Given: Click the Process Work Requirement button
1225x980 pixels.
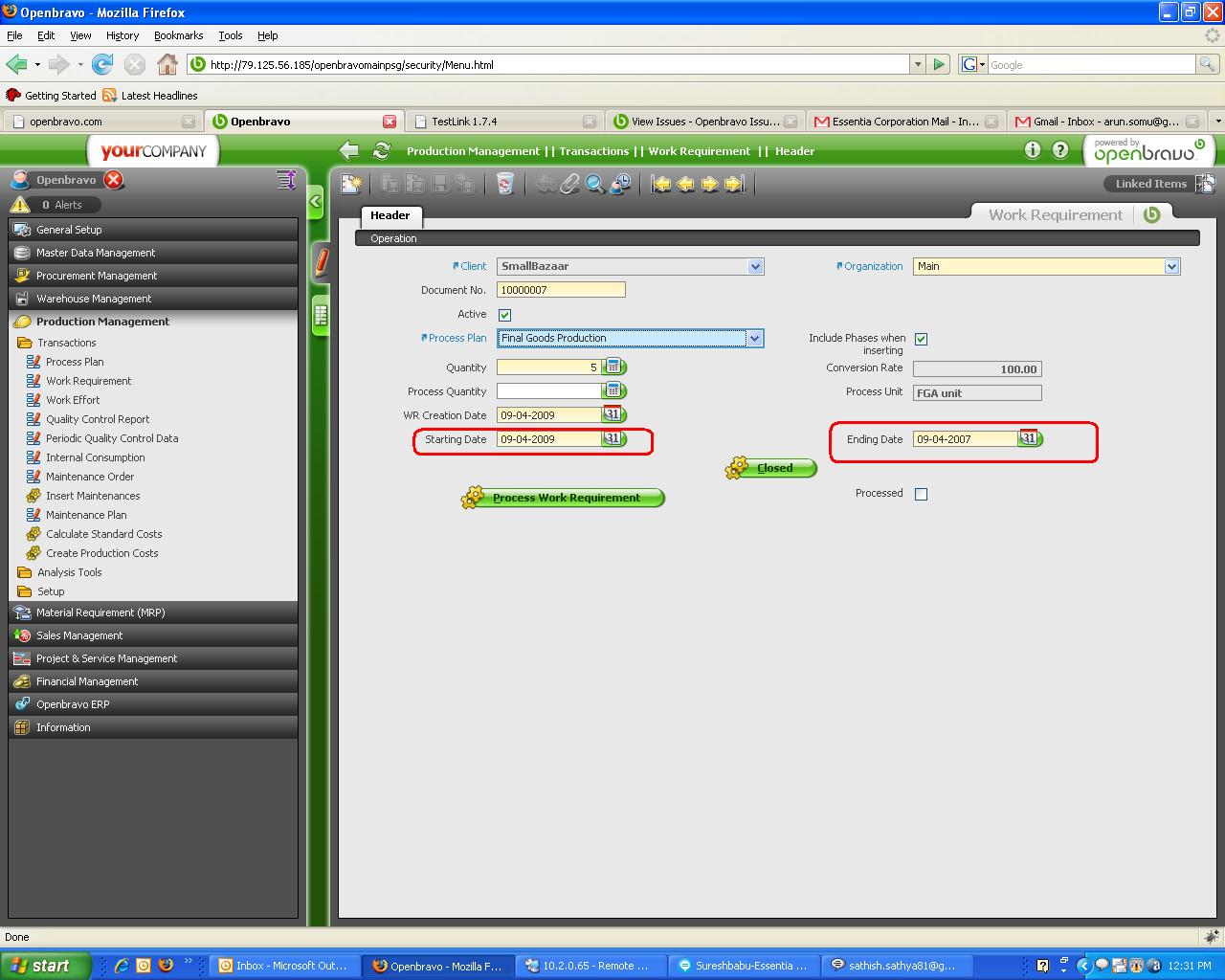Looking at the screenshot, I should (565, 498).
